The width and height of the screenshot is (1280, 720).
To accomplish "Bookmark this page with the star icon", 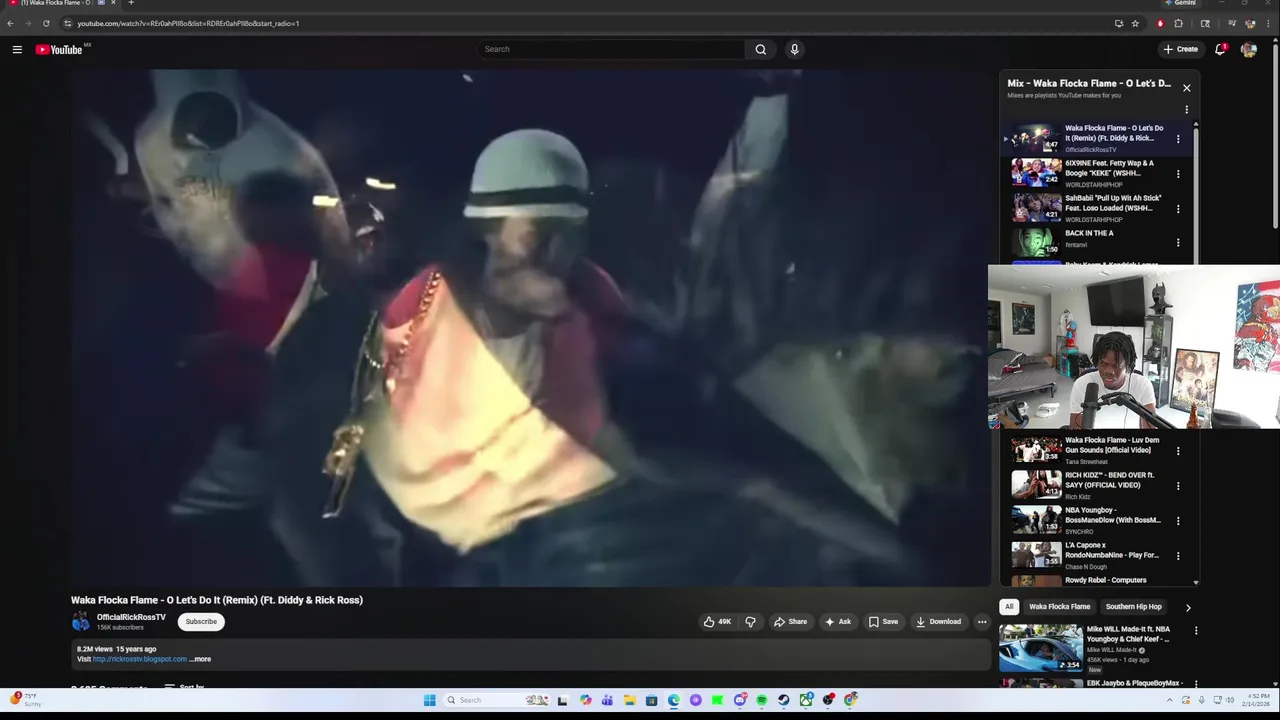I will [1135, 23].
